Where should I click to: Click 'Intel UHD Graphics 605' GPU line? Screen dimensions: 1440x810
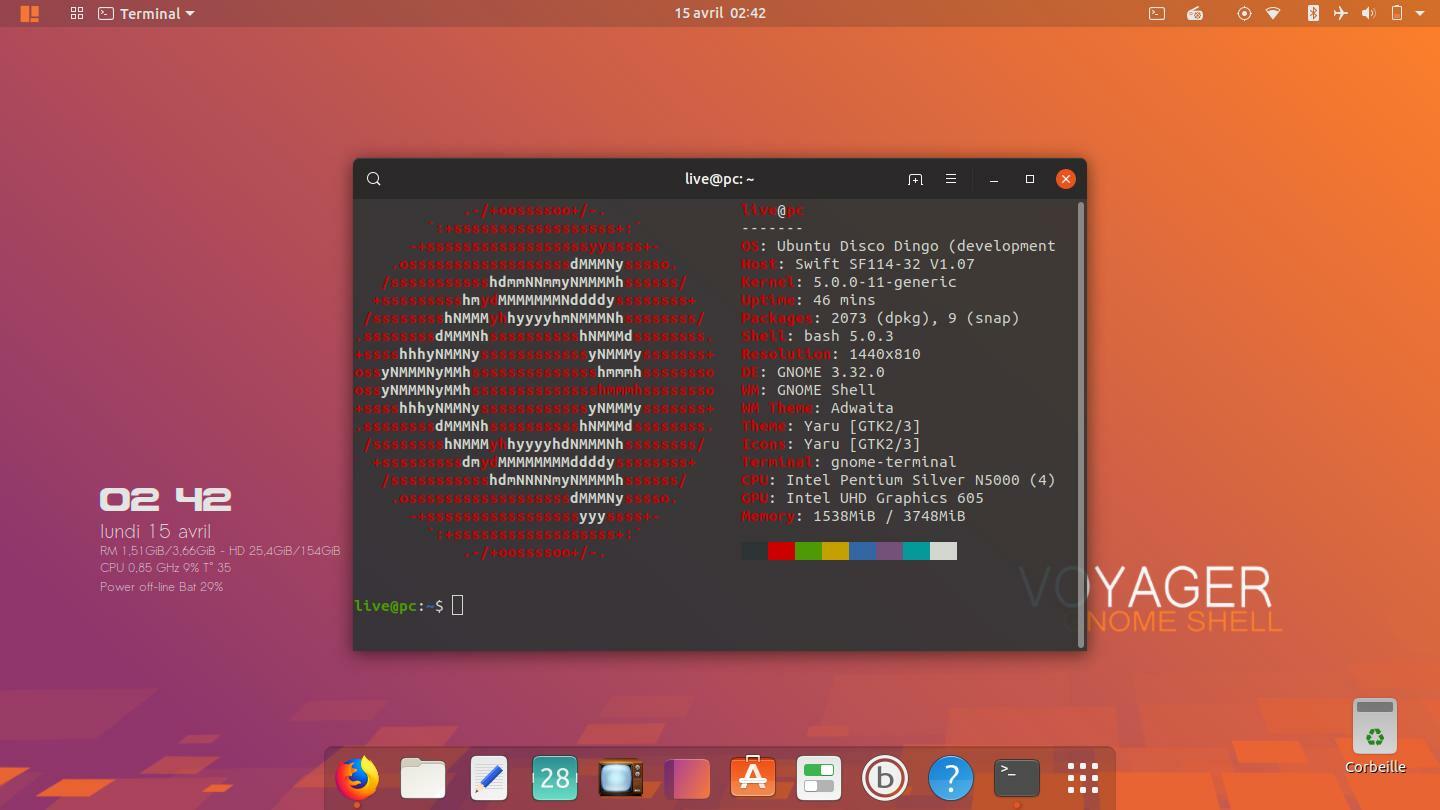(x=885, y=498)
